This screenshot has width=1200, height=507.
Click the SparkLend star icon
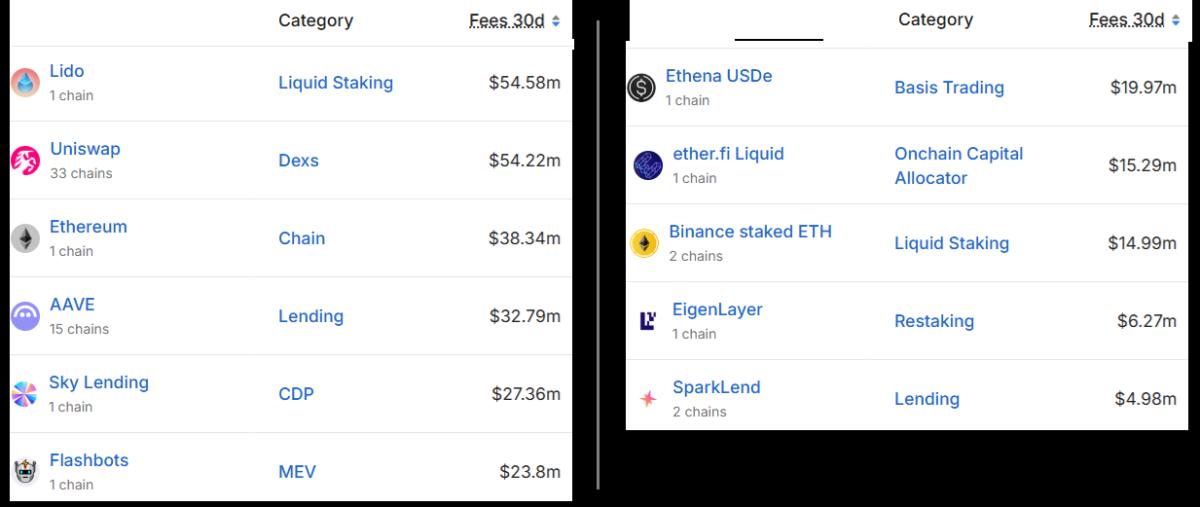pos(648,399)
